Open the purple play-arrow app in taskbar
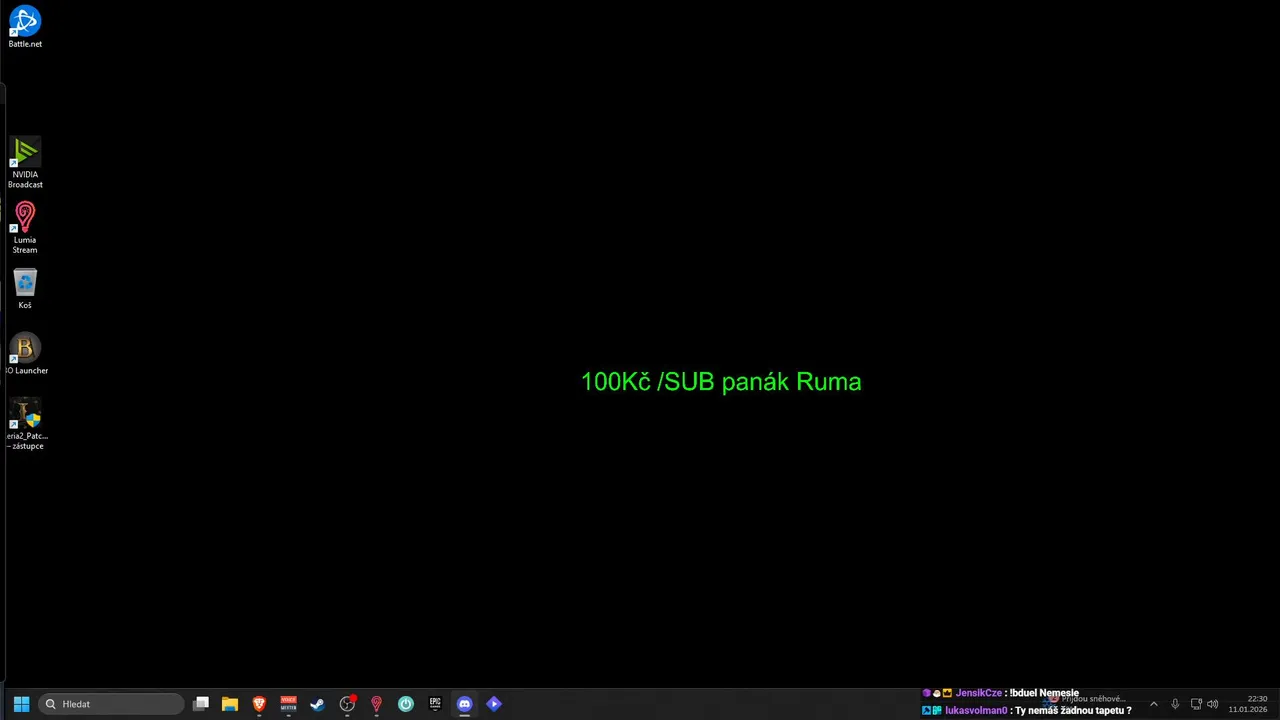Image resolution: width=1280 pixels, height=720 pixels. tap(494, 704)
